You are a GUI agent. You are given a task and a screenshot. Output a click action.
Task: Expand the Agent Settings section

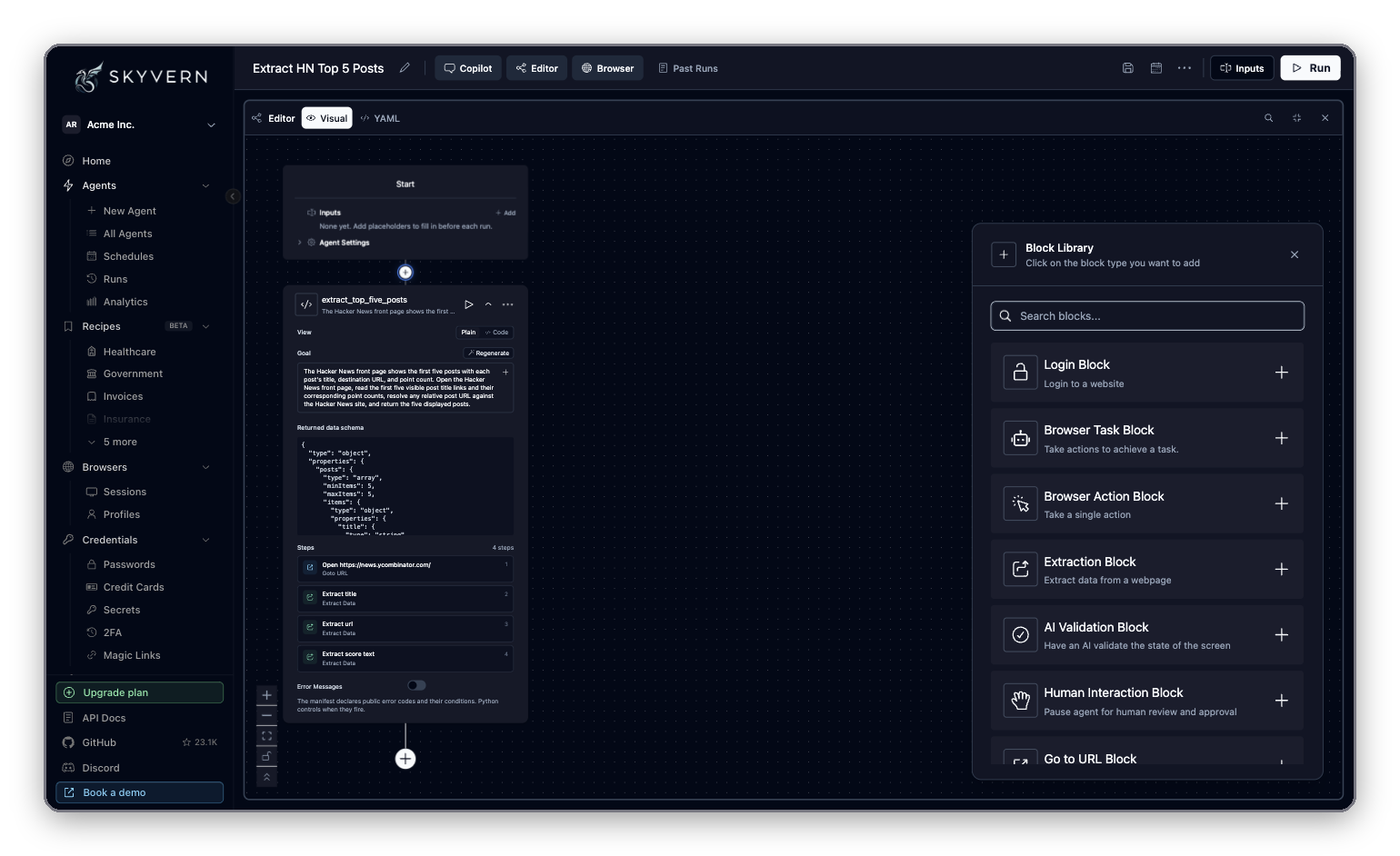tap(300, 243)
